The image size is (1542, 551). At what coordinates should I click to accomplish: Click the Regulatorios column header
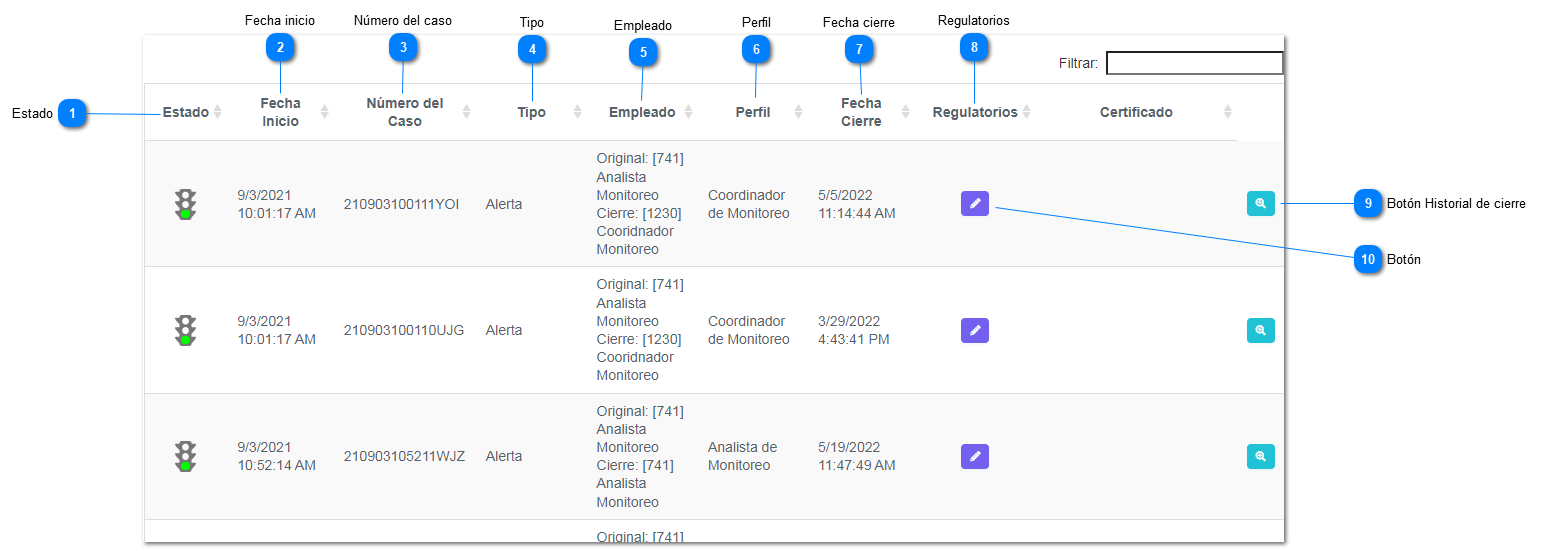click(975, 112)
